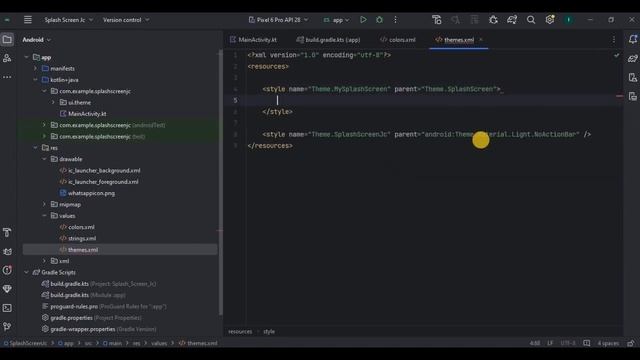Open the main hamburger menu
The image size is (640, 360).
28,20
